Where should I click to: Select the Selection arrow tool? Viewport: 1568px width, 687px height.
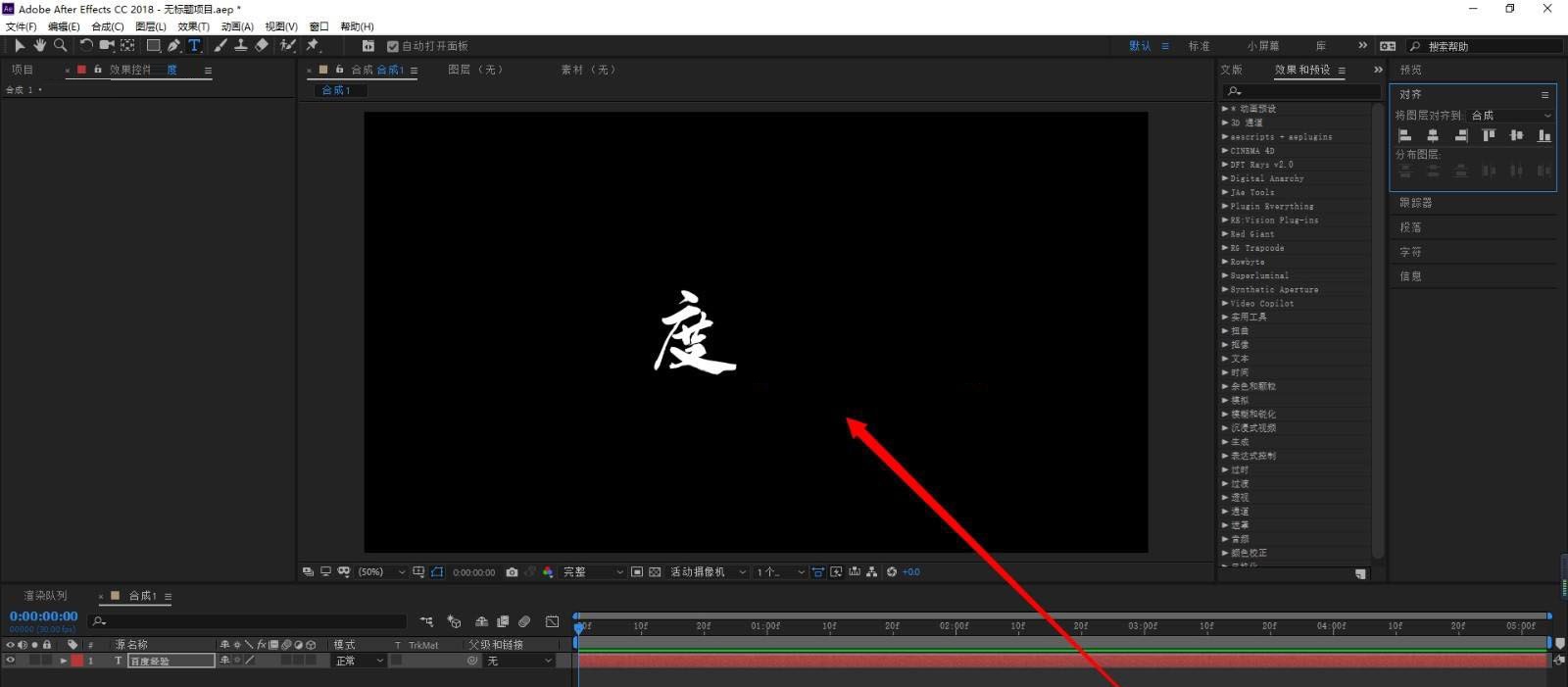[20, 45]
